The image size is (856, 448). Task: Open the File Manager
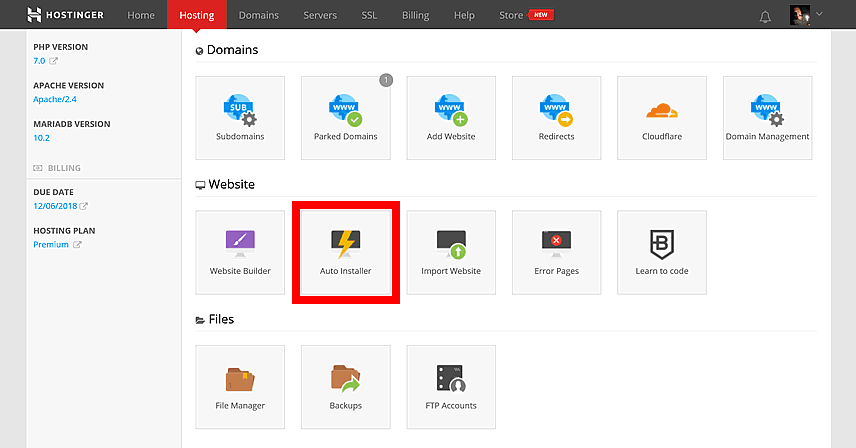240,387
